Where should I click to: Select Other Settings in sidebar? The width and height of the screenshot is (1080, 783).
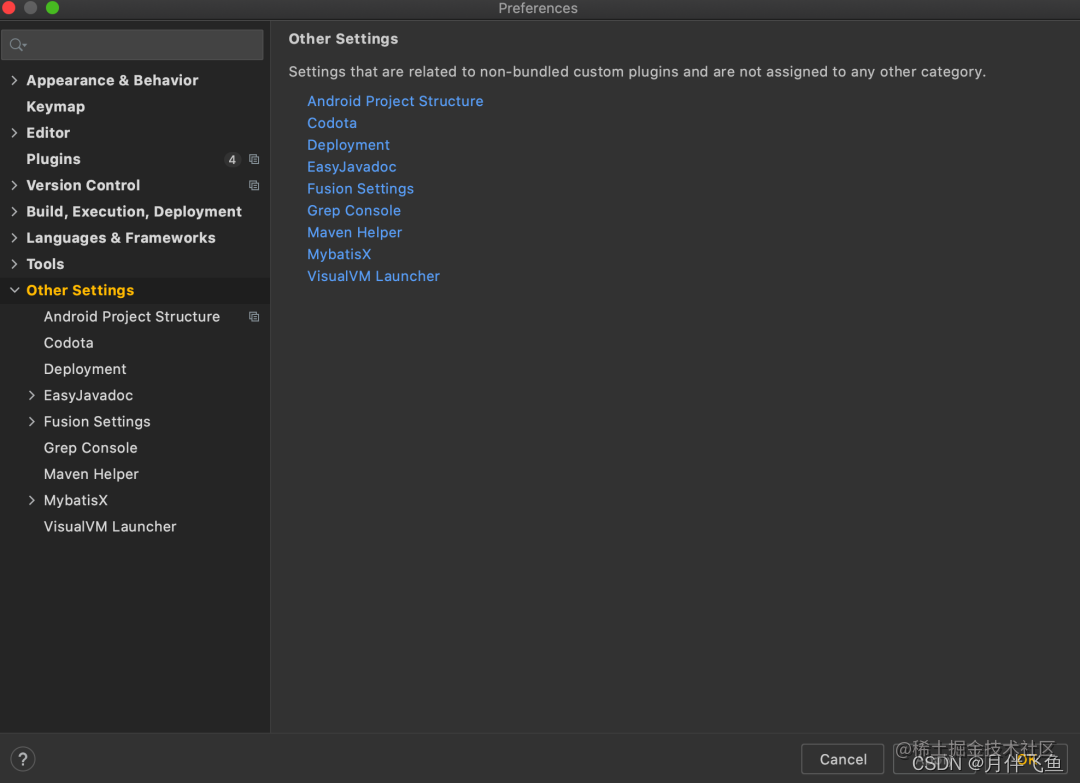point(81,291)
